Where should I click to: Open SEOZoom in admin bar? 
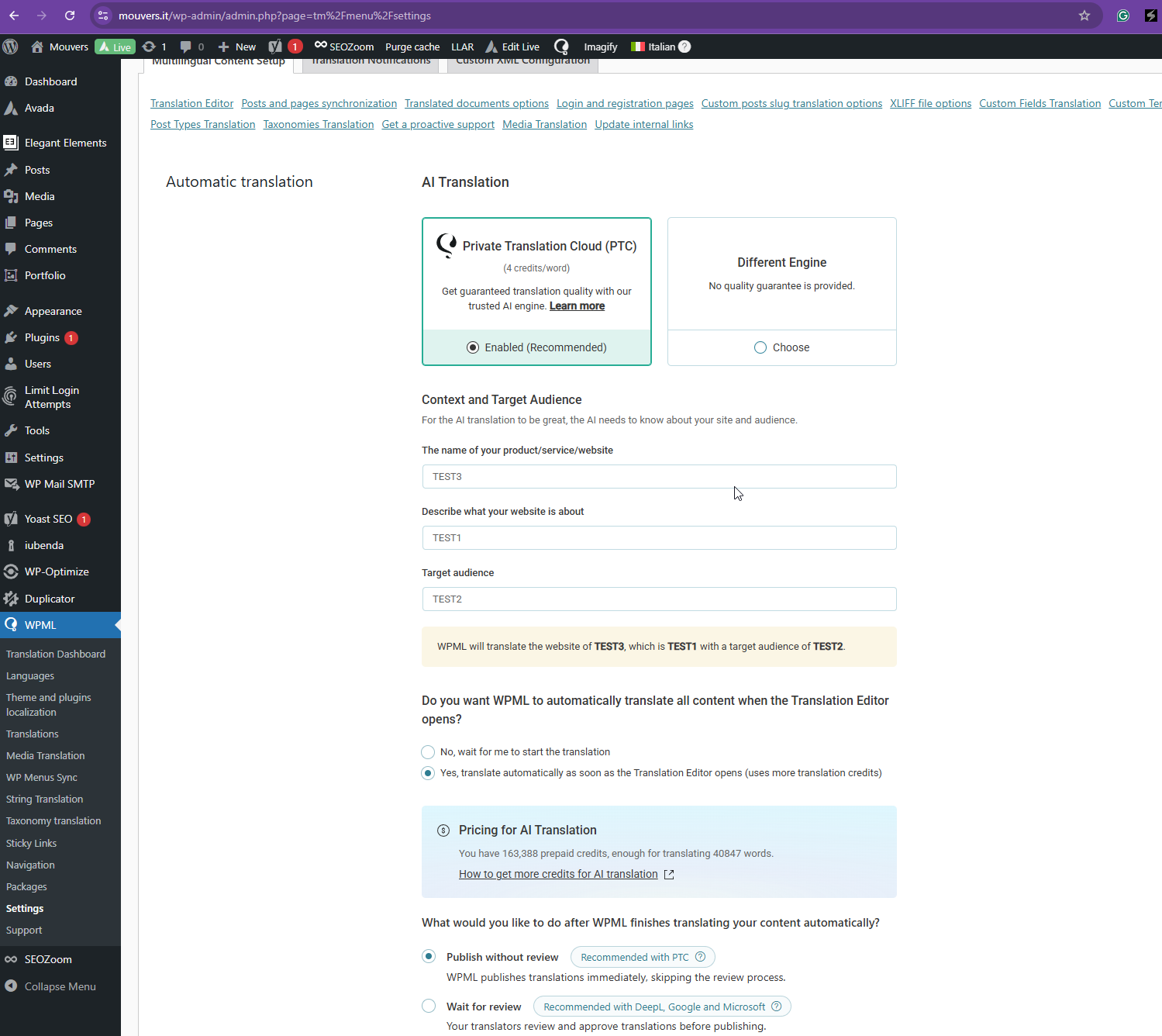[x=344, y=47]
